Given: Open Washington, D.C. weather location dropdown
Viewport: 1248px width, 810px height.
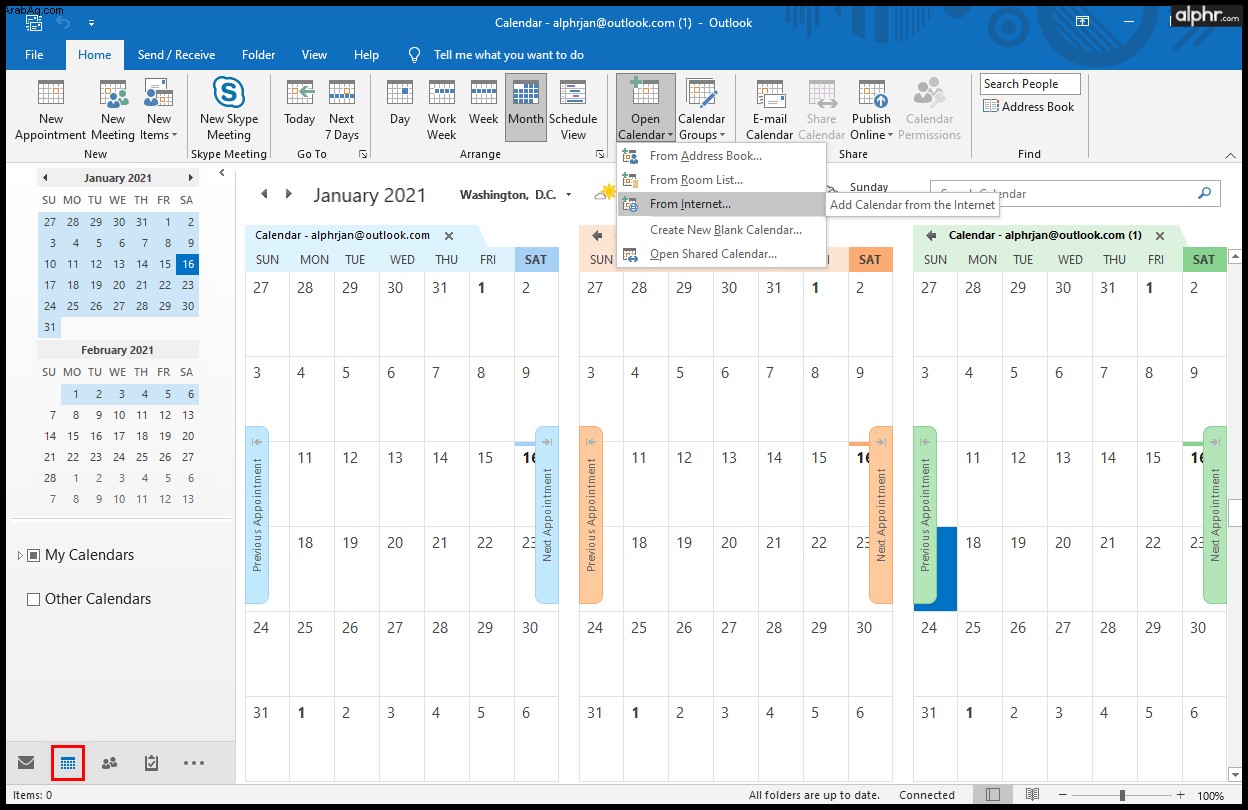Looking at the screenshot, I should (x=568, y=196).
